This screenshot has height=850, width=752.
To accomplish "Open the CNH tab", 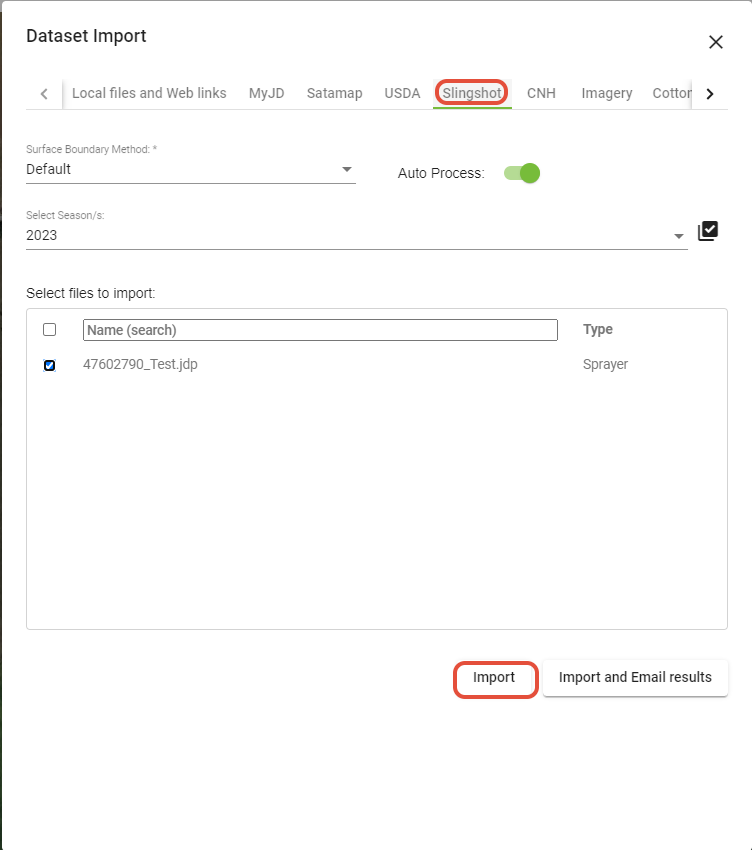I will click(x=541, y=93).
